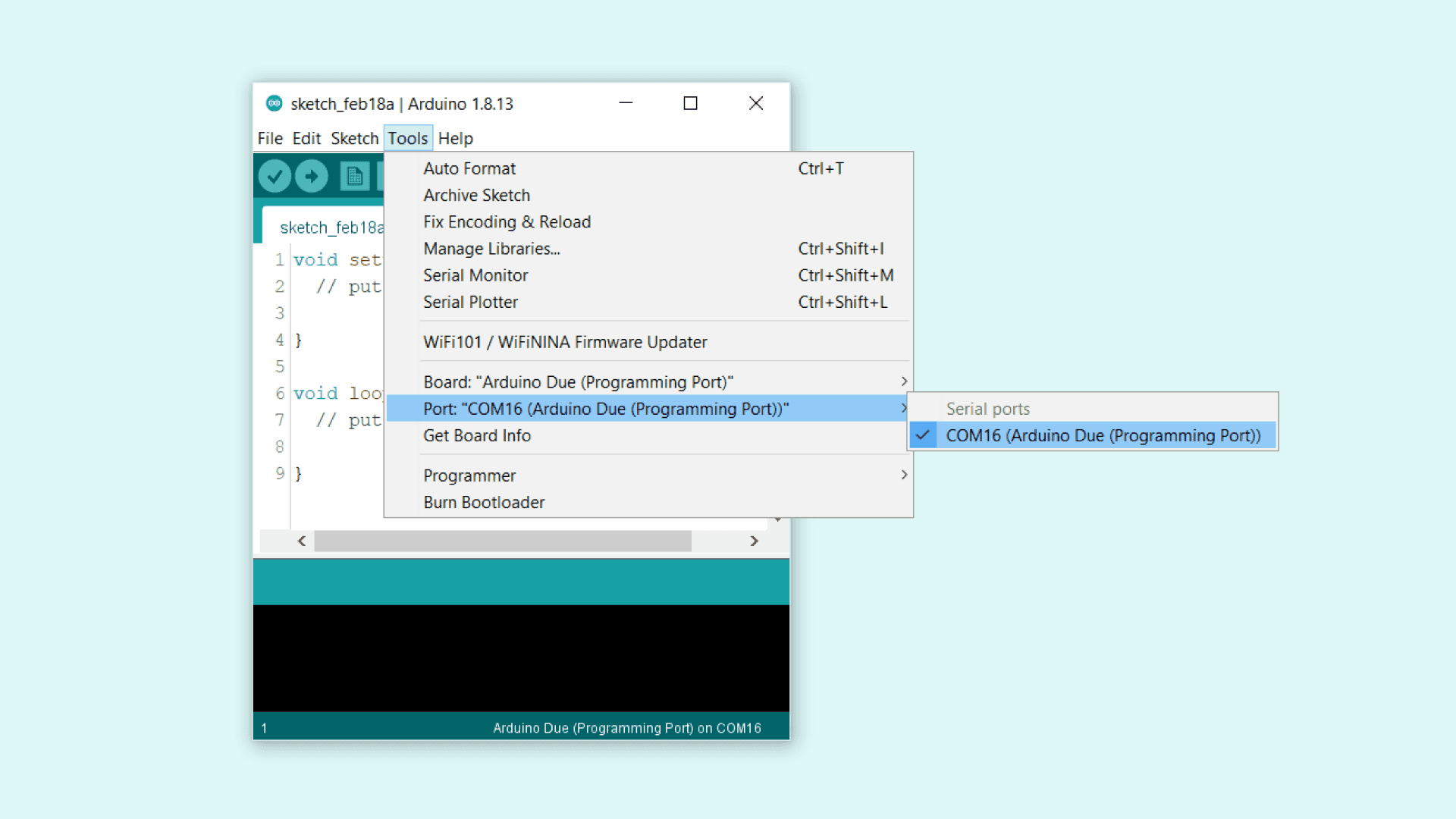Click the horizontal scrollbar thumb

click(502, 541)
